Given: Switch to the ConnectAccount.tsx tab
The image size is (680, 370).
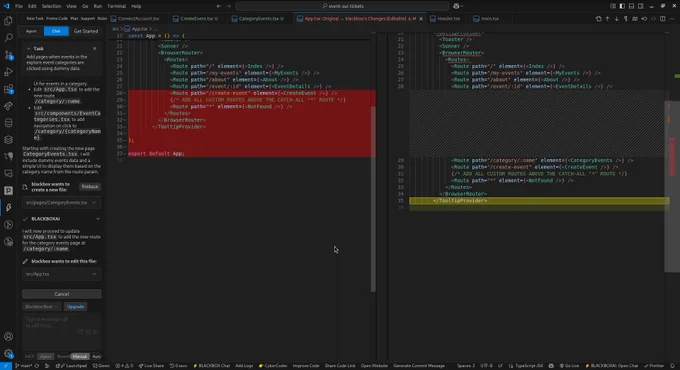Looking at the screenshot, I should 138,19.
